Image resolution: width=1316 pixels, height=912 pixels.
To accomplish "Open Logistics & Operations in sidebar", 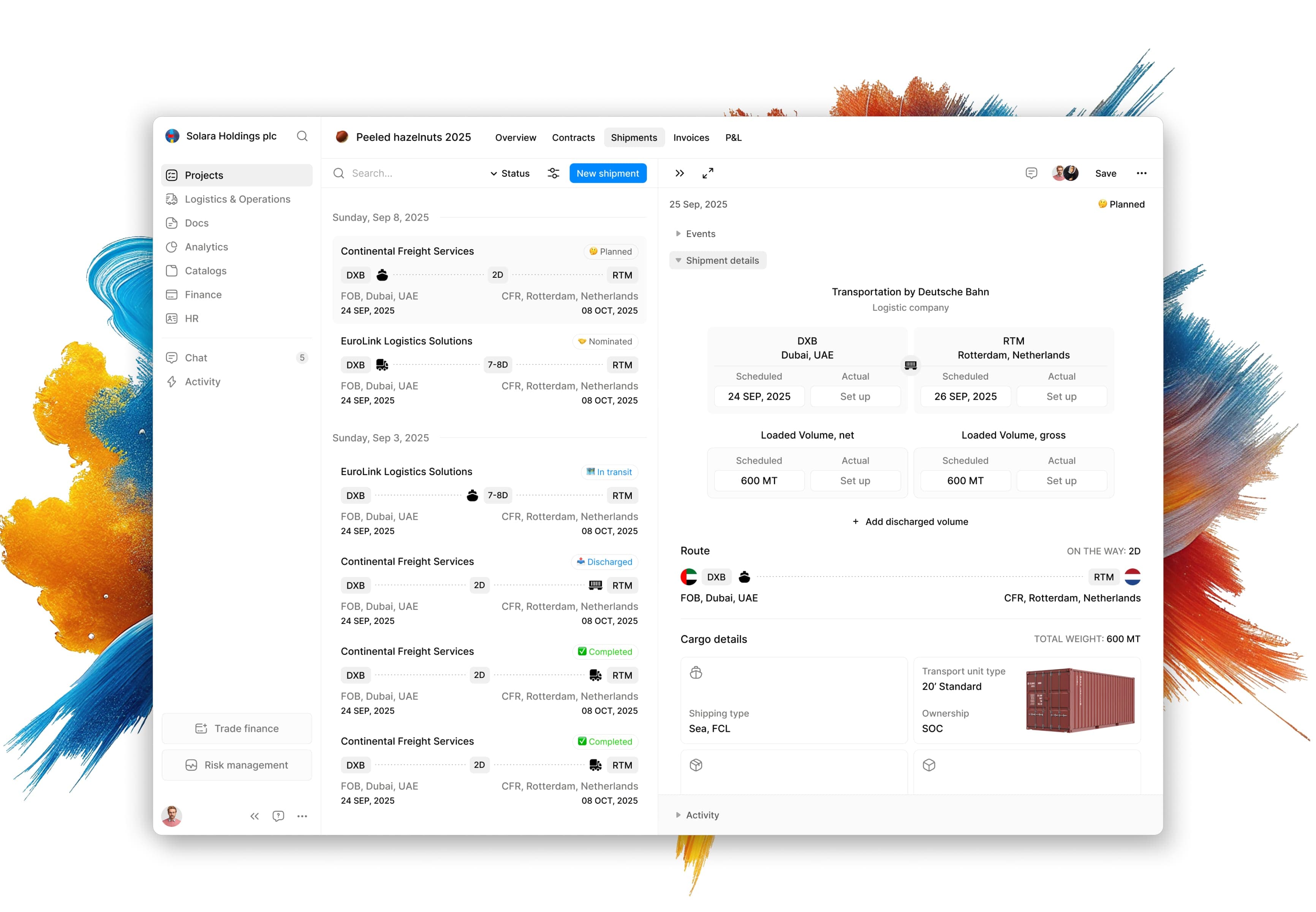I will (236, 199).
